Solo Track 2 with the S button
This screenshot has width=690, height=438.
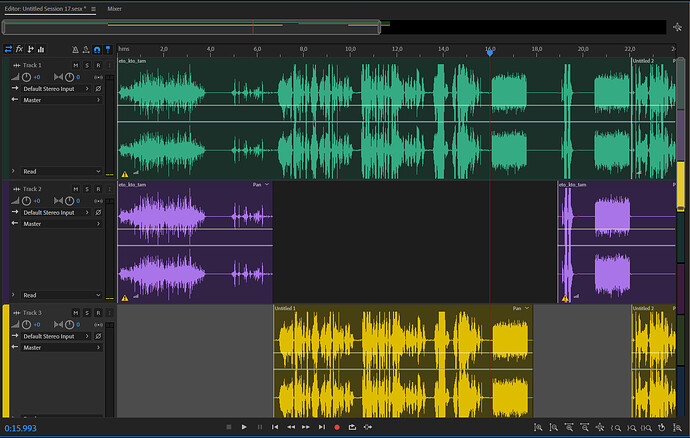pos(87,189)
